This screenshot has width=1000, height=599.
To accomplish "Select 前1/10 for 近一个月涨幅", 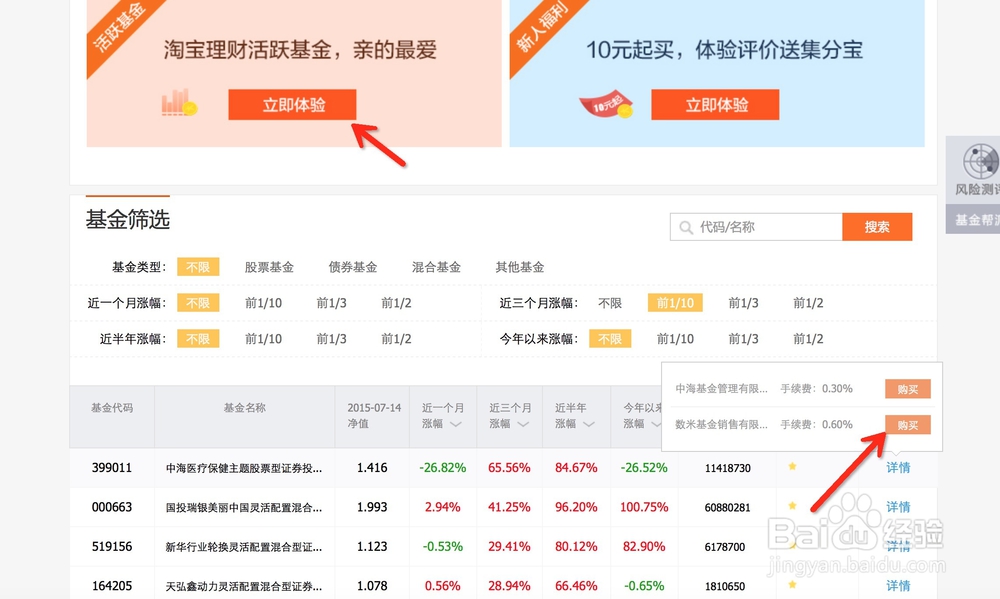I will click(263, 302).
